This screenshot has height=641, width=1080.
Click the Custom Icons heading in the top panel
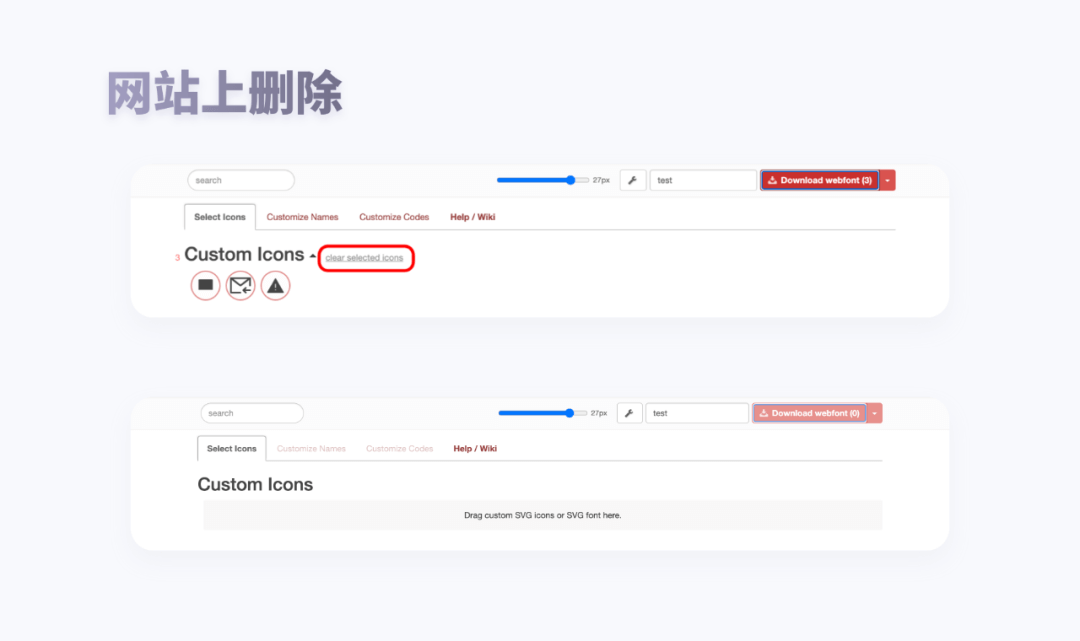tap(245, 255)
